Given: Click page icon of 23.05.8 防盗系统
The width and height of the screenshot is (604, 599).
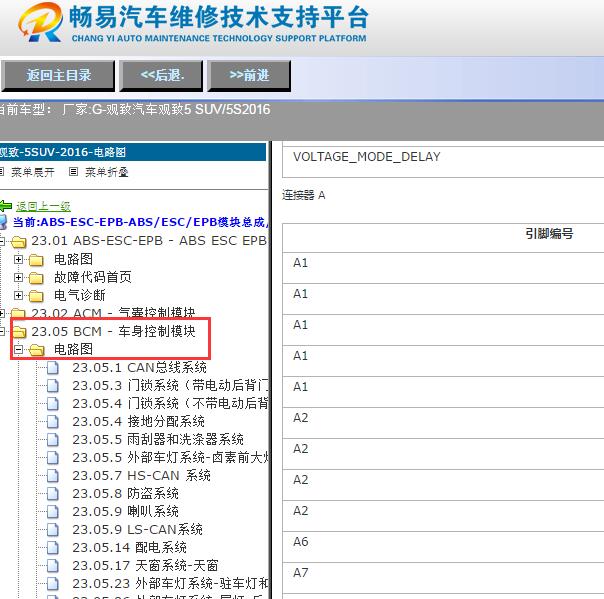Looking at the screenshot, I should (53, 494).
